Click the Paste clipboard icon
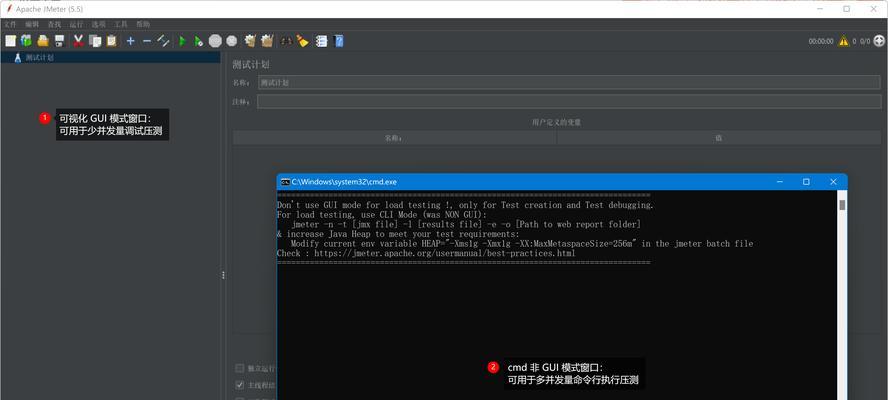The image size is (888, 400). (x=112, y=41)
